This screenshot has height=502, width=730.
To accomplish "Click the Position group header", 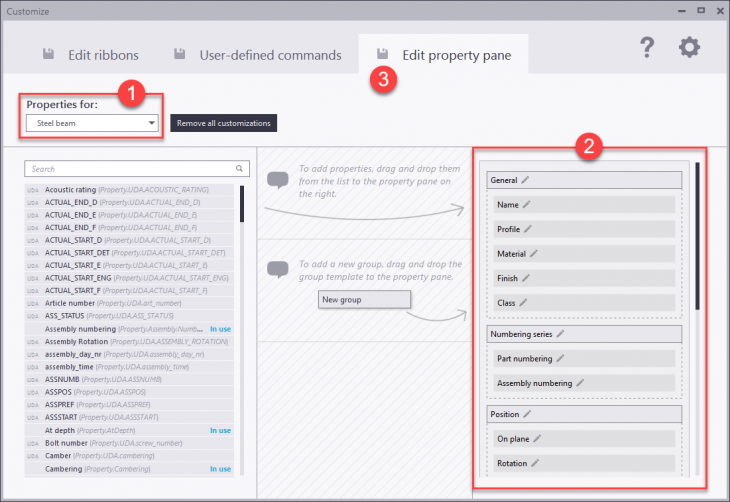I will pos(584,414).
